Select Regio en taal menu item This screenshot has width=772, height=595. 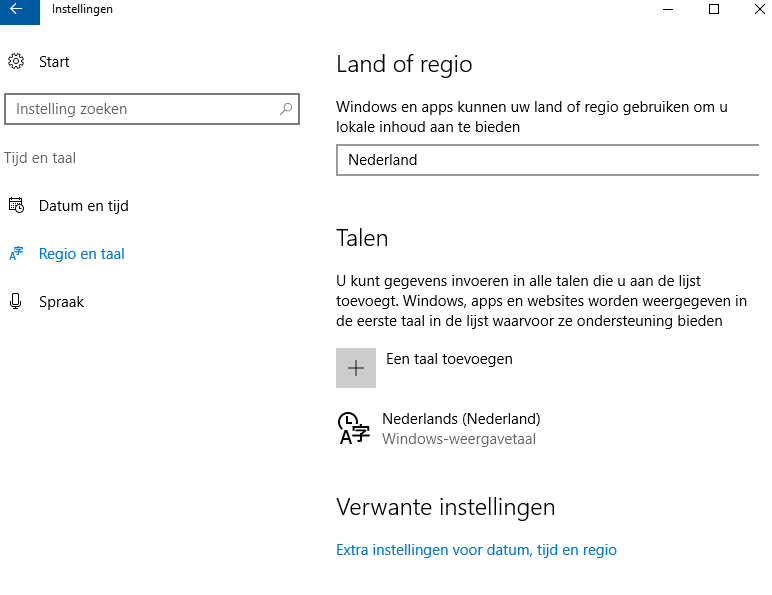(81, 254)
